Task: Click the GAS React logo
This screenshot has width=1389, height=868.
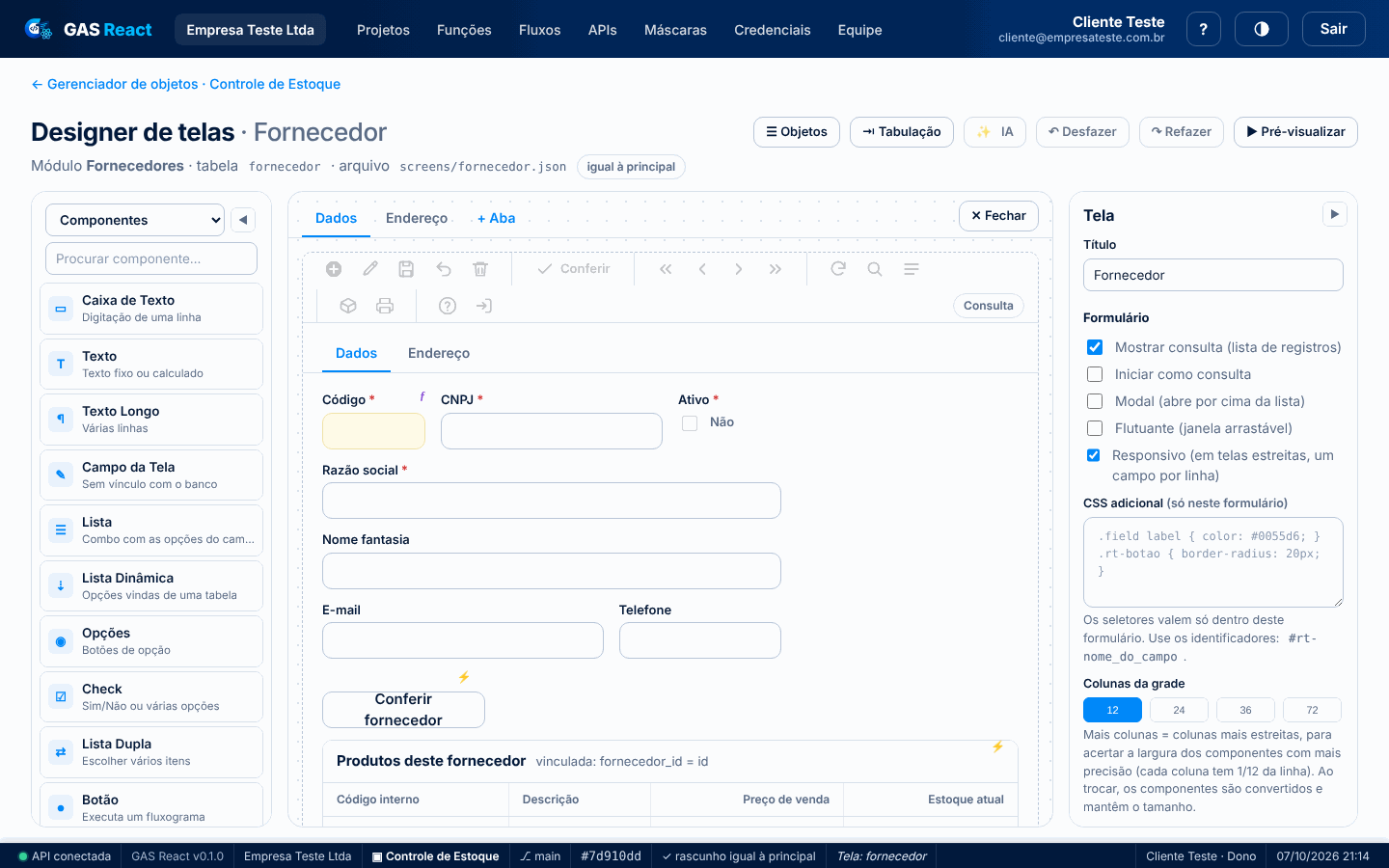Action: 89,29
